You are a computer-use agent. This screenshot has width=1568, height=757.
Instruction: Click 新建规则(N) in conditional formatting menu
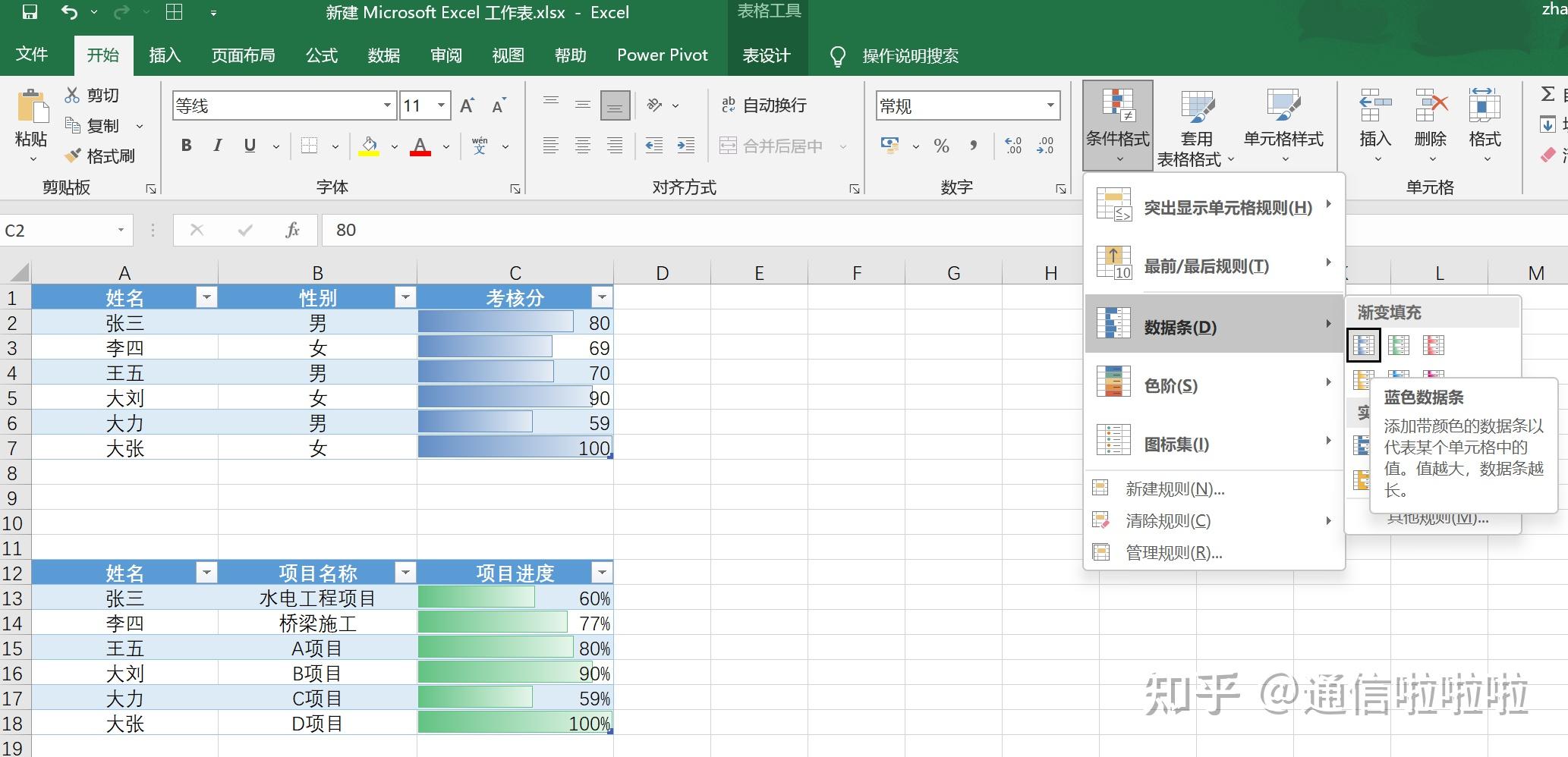click(x=1174, y=488)
